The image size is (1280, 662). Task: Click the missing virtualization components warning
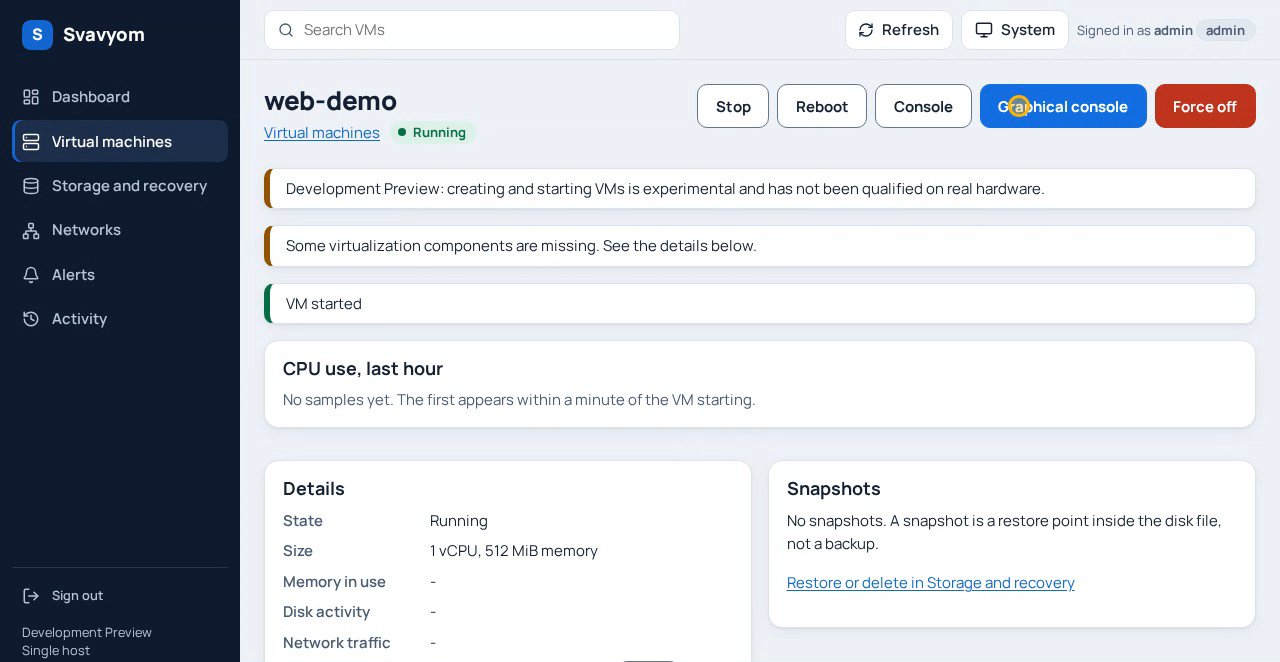(x=521, y=246)
